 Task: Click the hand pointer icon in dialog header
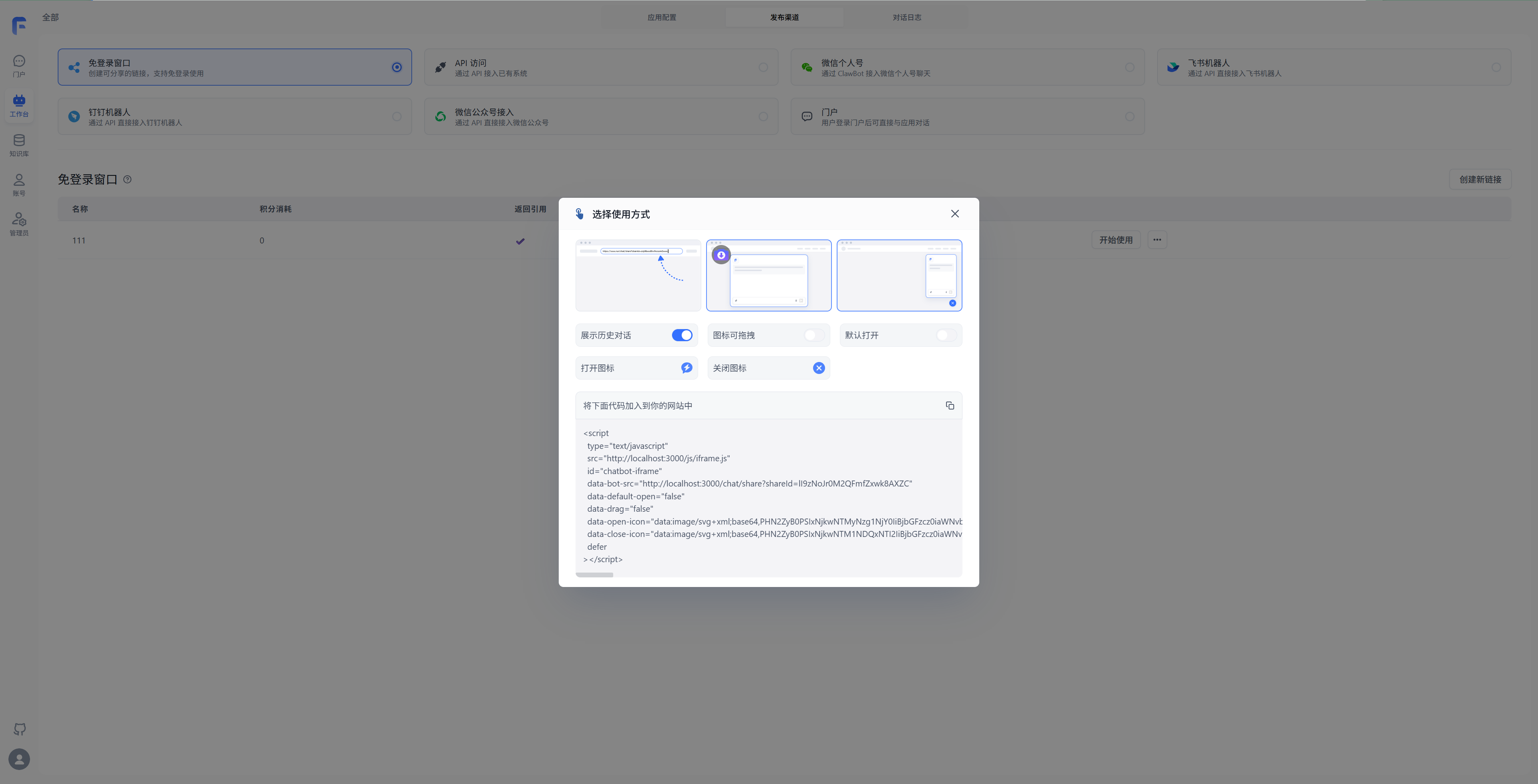579,214
